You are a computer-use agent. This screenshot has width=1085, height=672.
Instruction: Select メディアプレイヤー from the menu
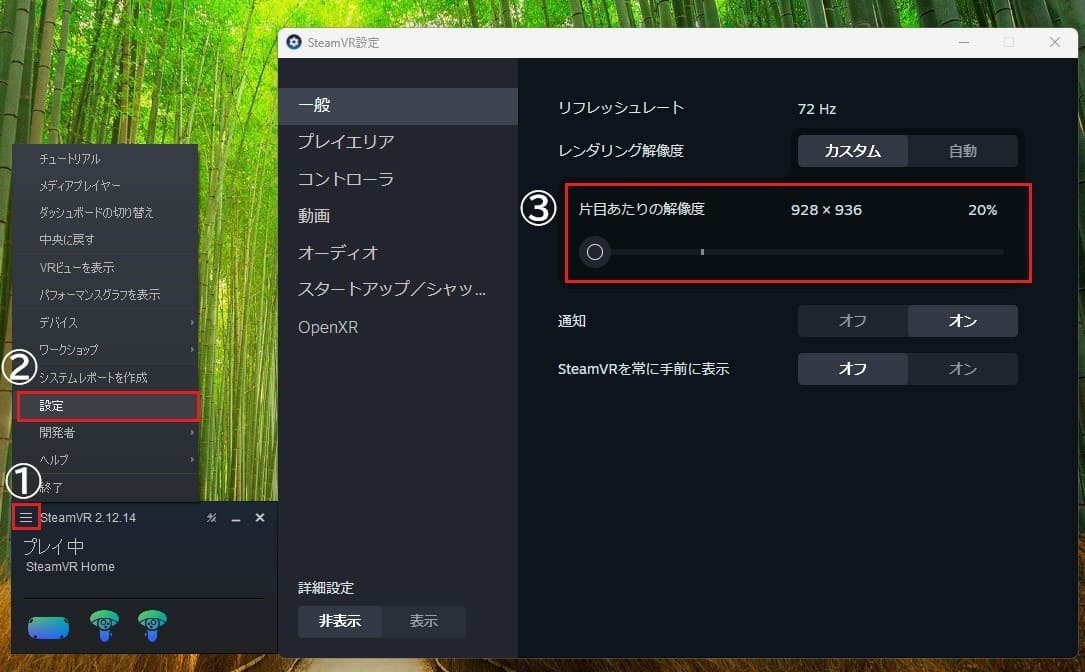(105, 185)
